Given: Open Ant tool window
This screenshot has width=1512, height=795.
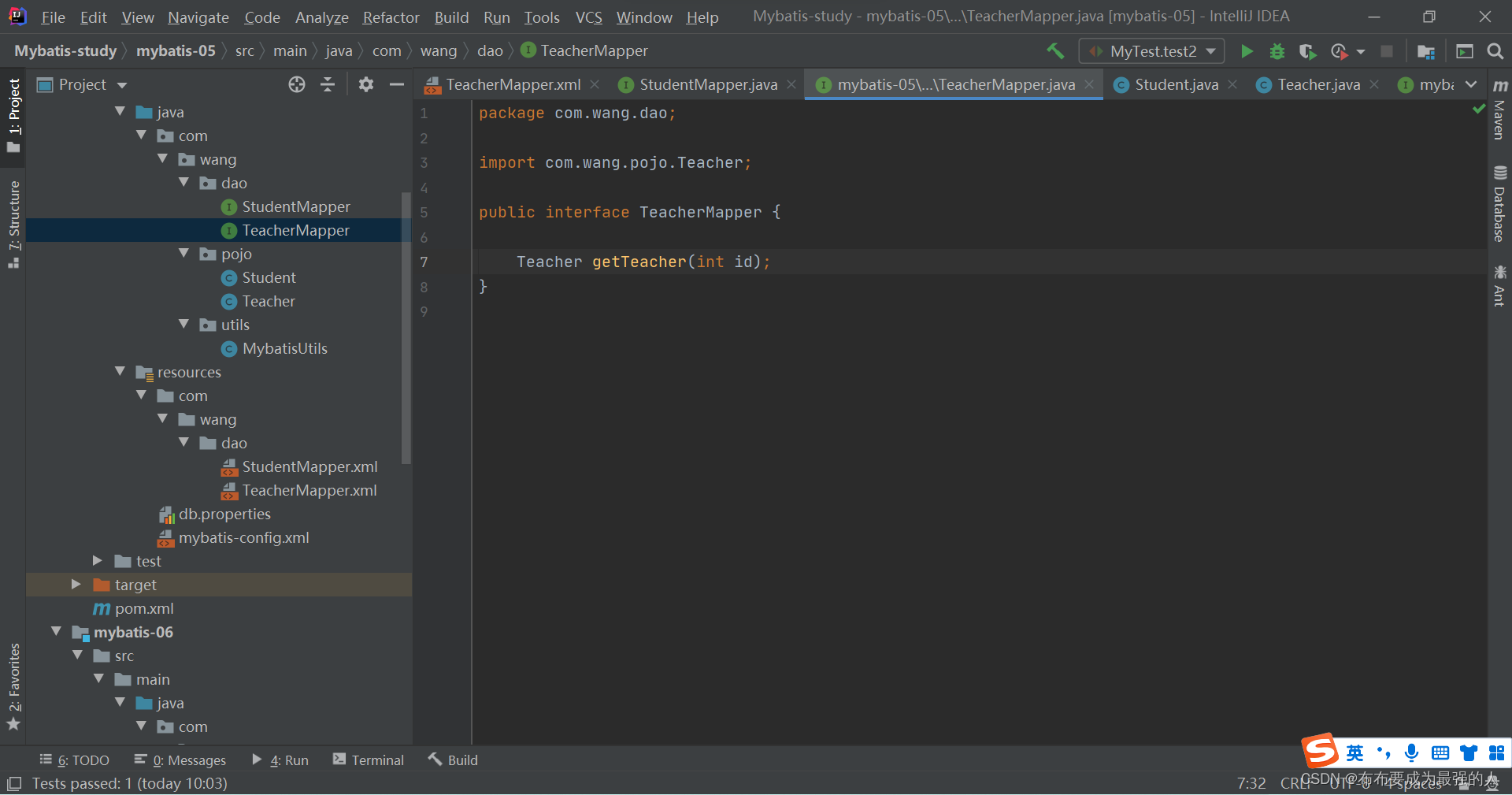Looking at the screenshot, I should pos(1499,285).
